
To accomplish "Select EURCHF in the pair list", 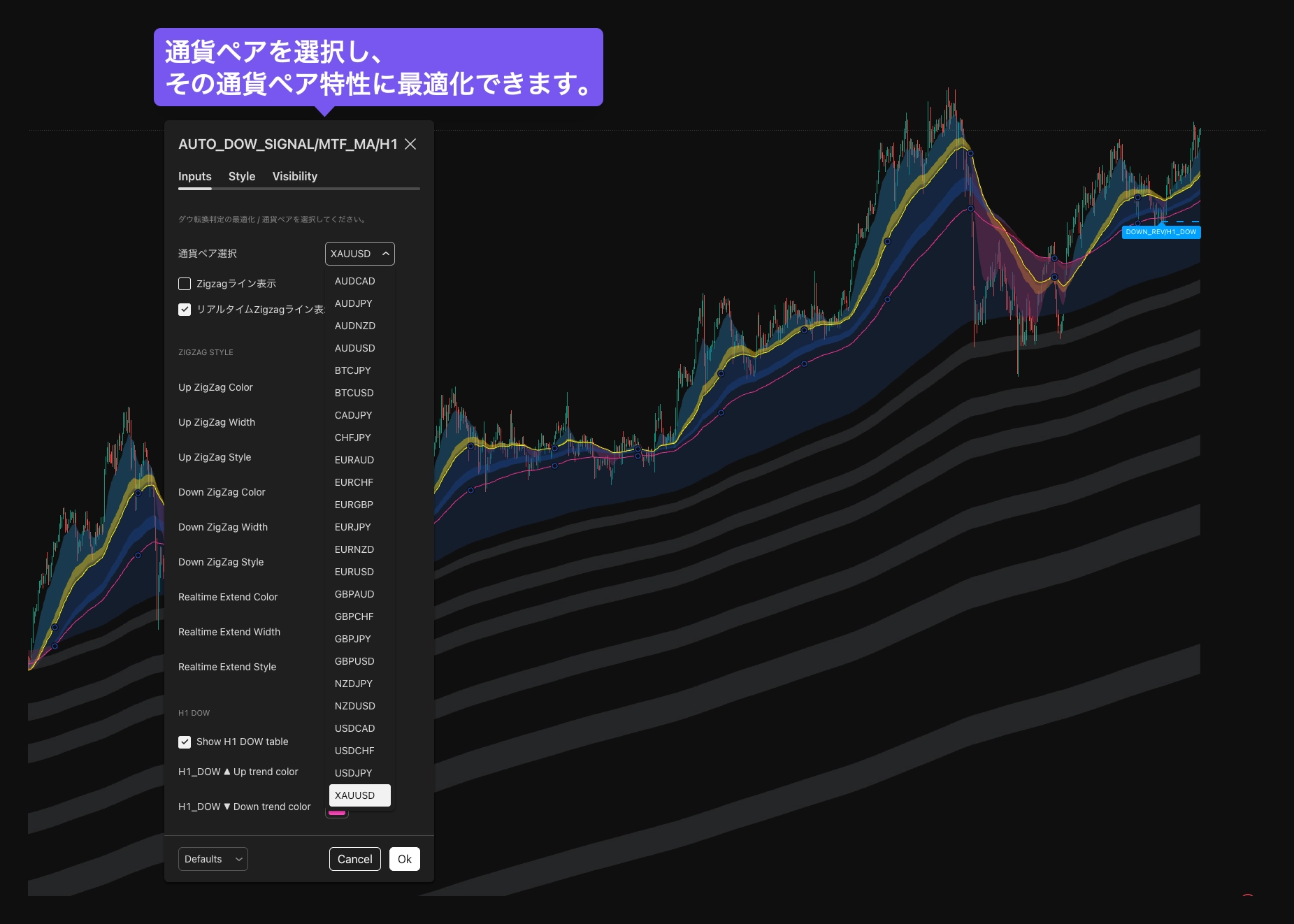I will [x=360, y=482].
